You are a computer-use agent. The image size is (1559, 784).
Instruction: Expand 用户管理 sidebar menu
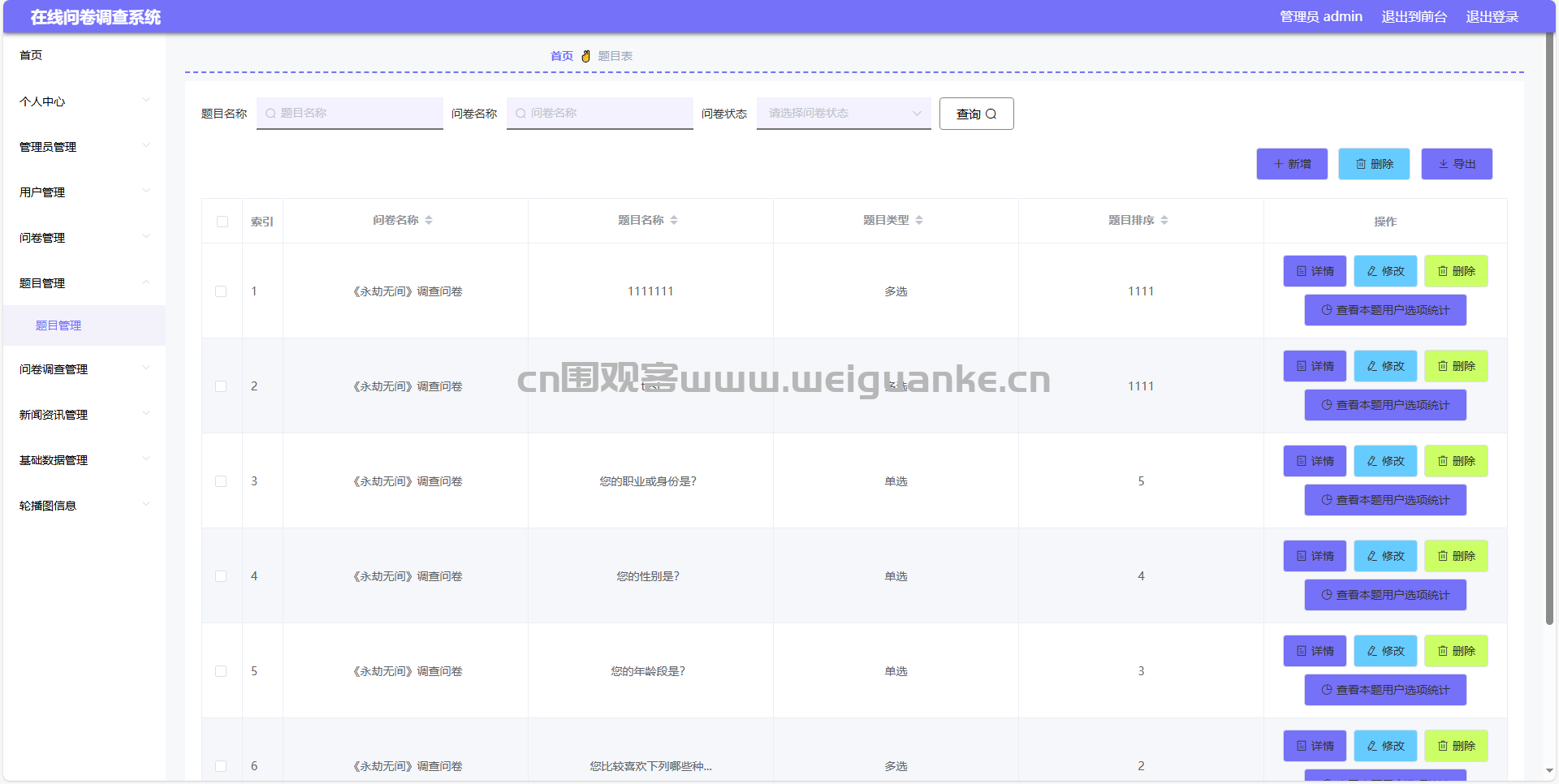(84, 192)
